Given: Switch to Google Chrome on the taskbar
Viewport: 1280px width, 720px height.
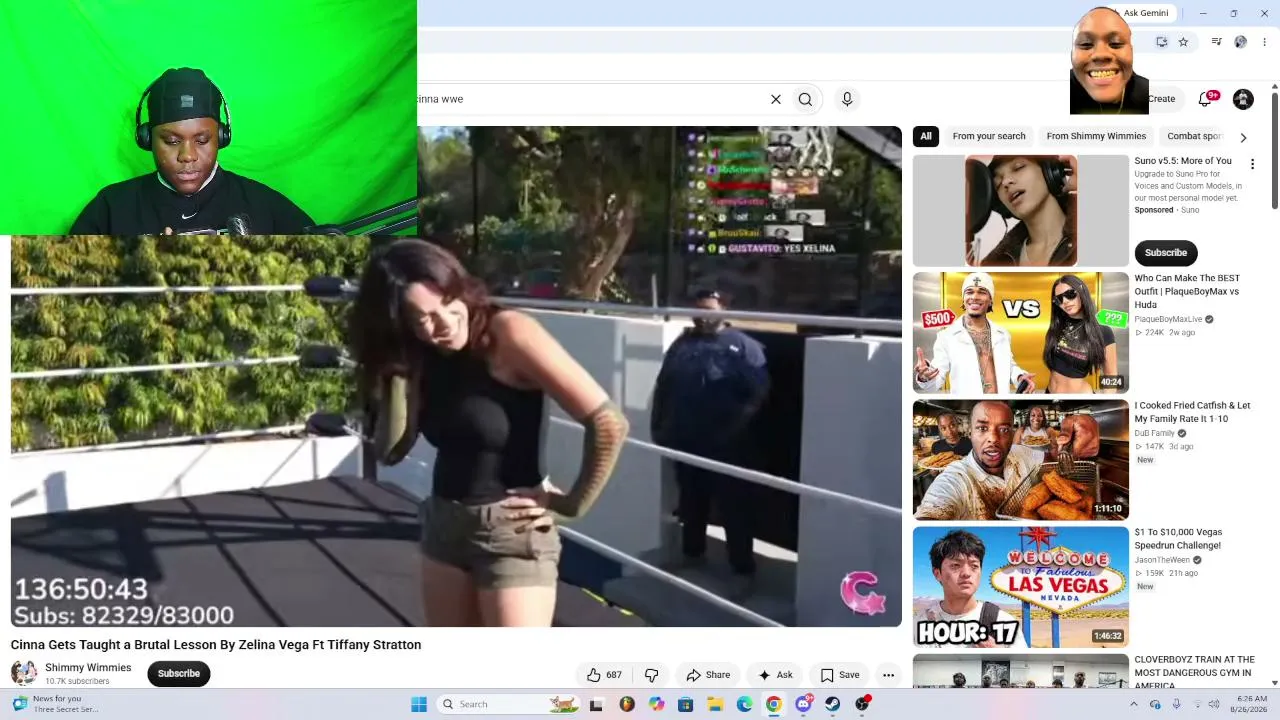Looking at the screenshot, I should click(774, 704).
